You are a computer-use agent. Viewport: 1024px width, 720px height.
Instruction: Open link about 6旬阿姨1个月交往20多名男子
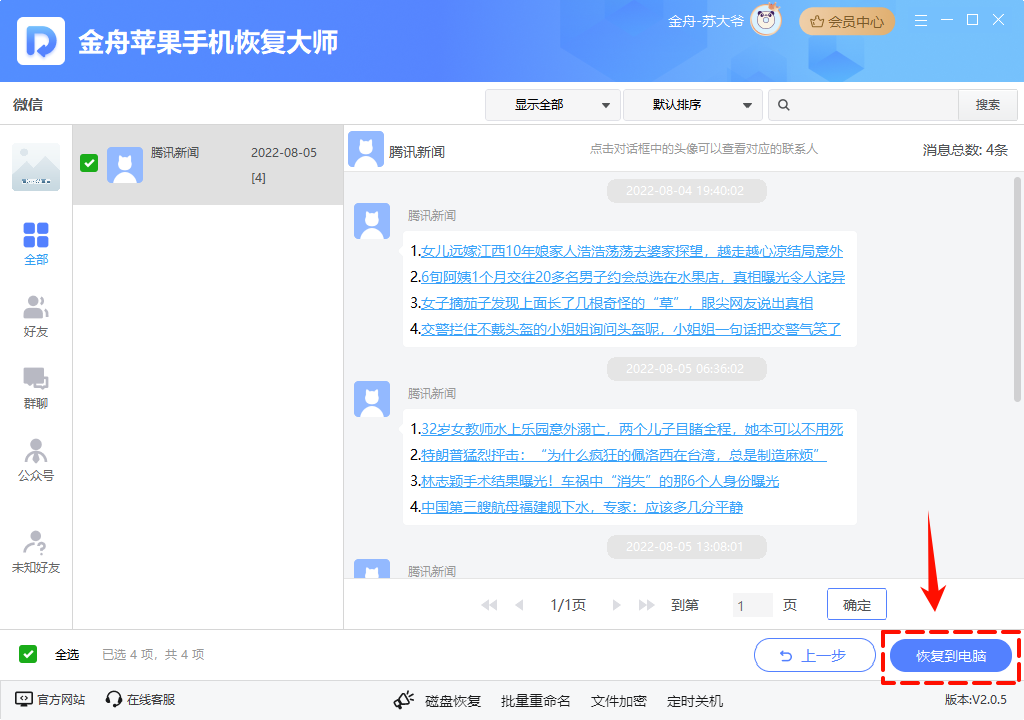click(x=633, y=277)
